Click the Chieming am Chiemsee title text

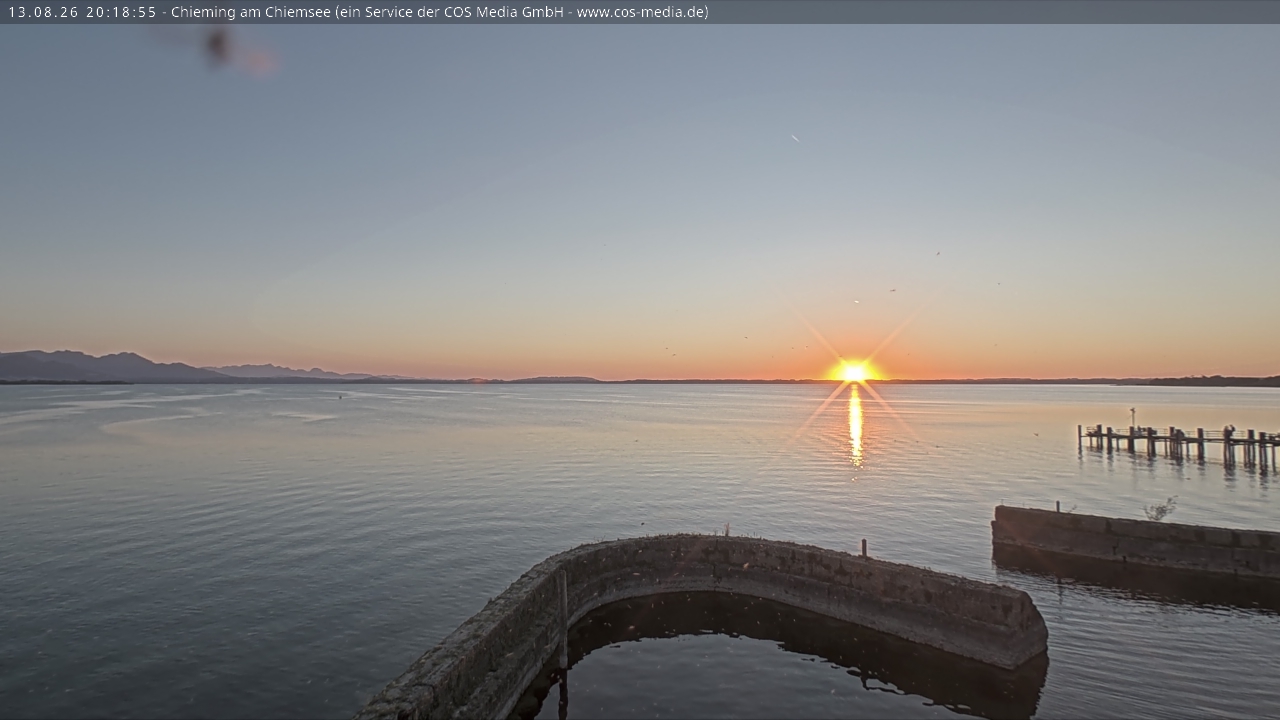point(250,12)
